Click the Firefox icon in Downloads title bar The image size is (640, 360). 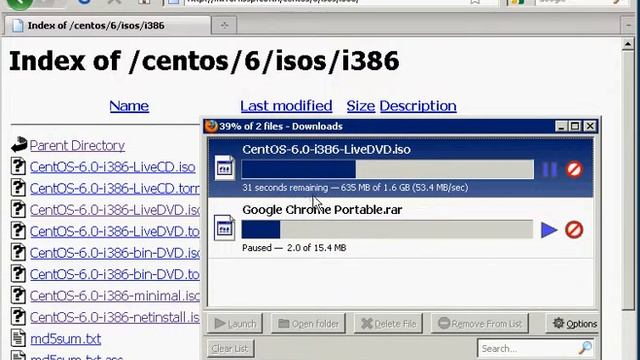point(211,126)
